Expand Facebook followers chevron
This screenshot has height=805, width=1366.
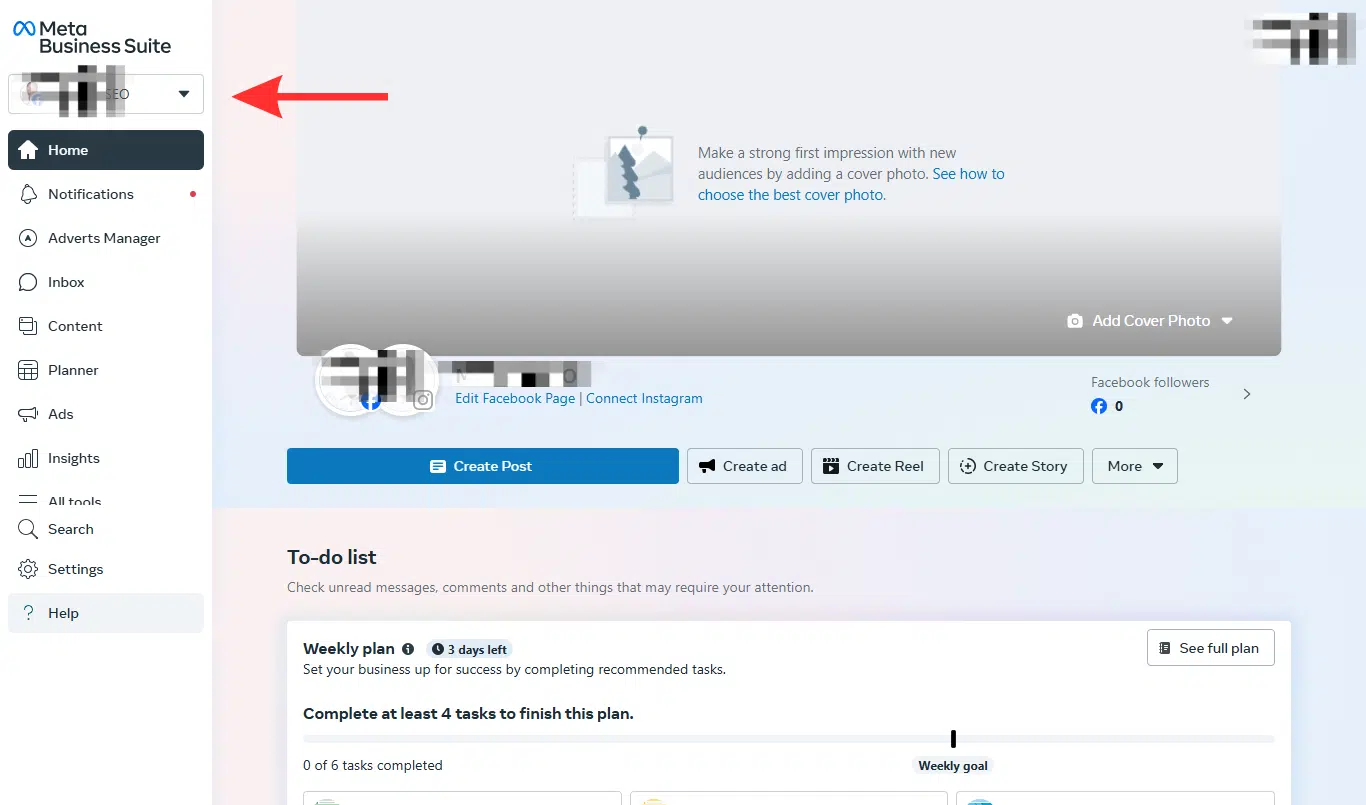pyautogui.click(x=1247, y=394)
